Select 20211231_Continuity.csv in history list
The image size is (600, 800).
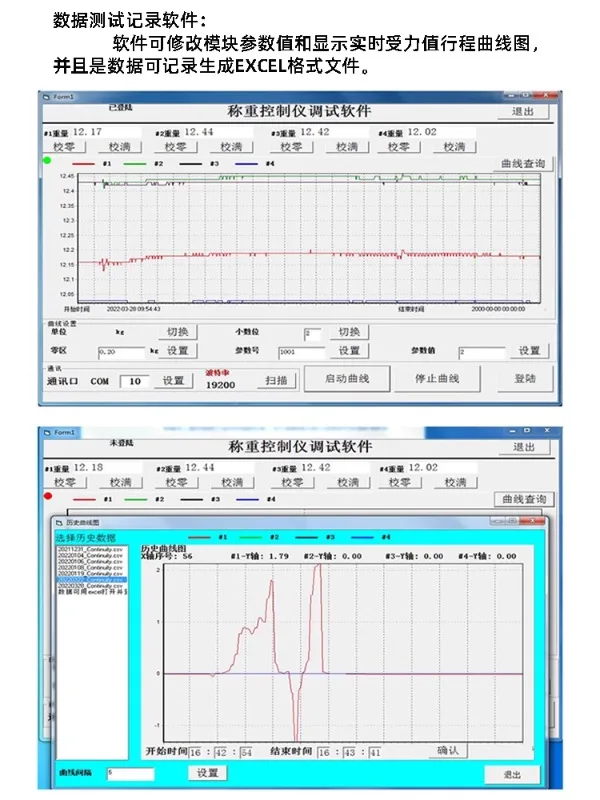click(x=90, y=549)
